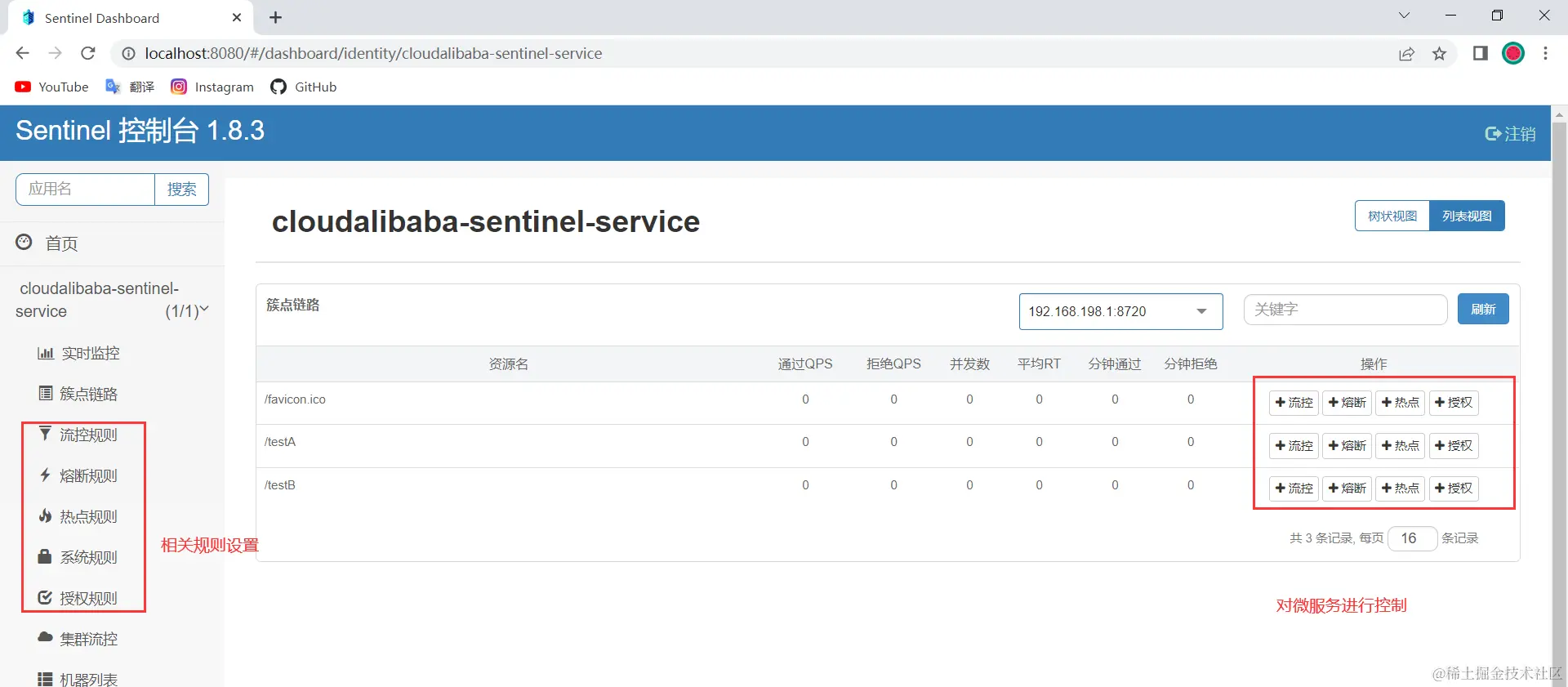Click the 刷新 refresh button

click(x=1483, y=310)
